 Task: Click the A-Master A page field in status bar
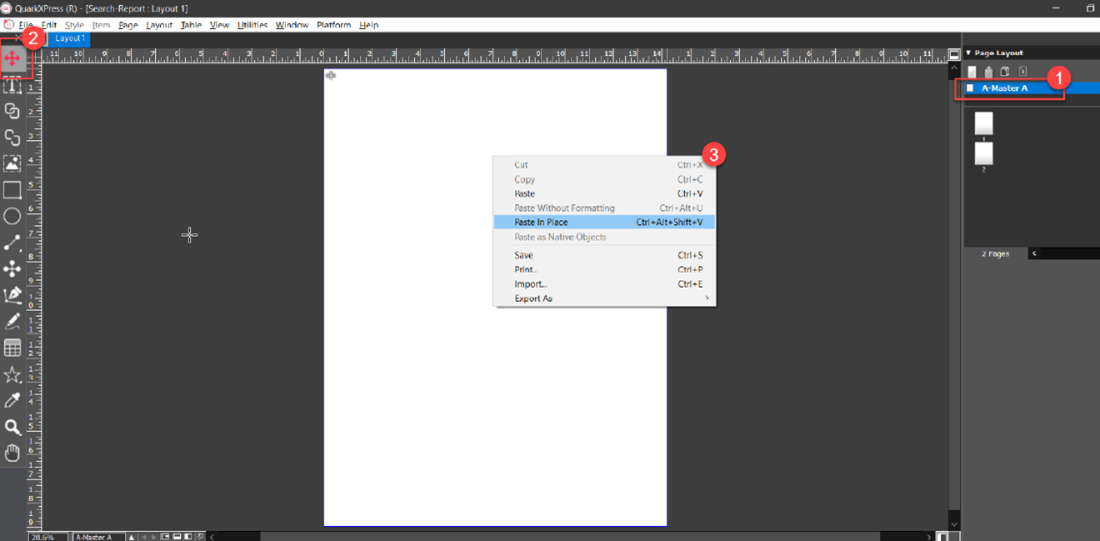pos(98,537)
